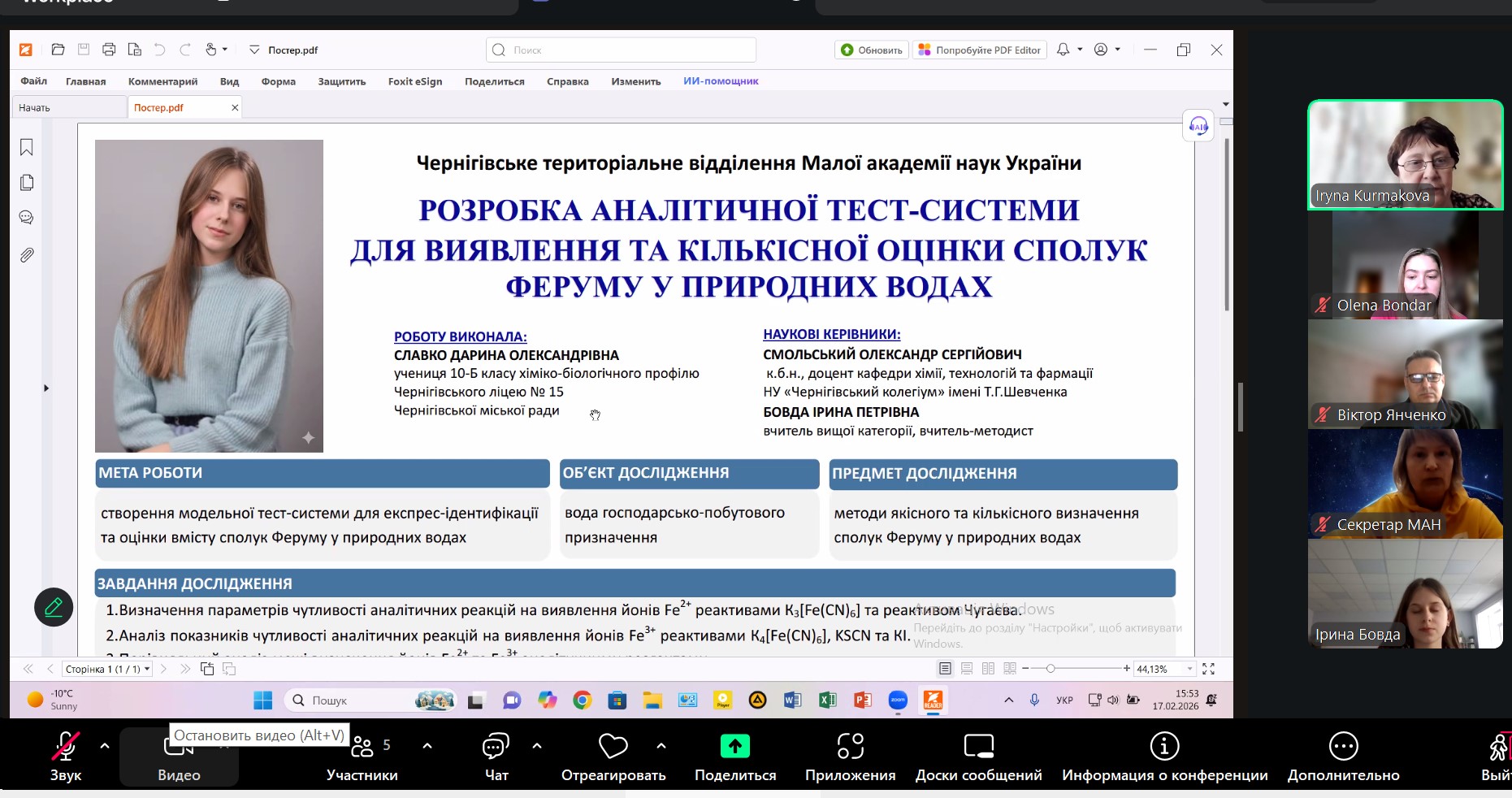Click the green pen edit floating button
Image resolution: width=1512 pixels, height=798 pixels.
click(54, 607)
